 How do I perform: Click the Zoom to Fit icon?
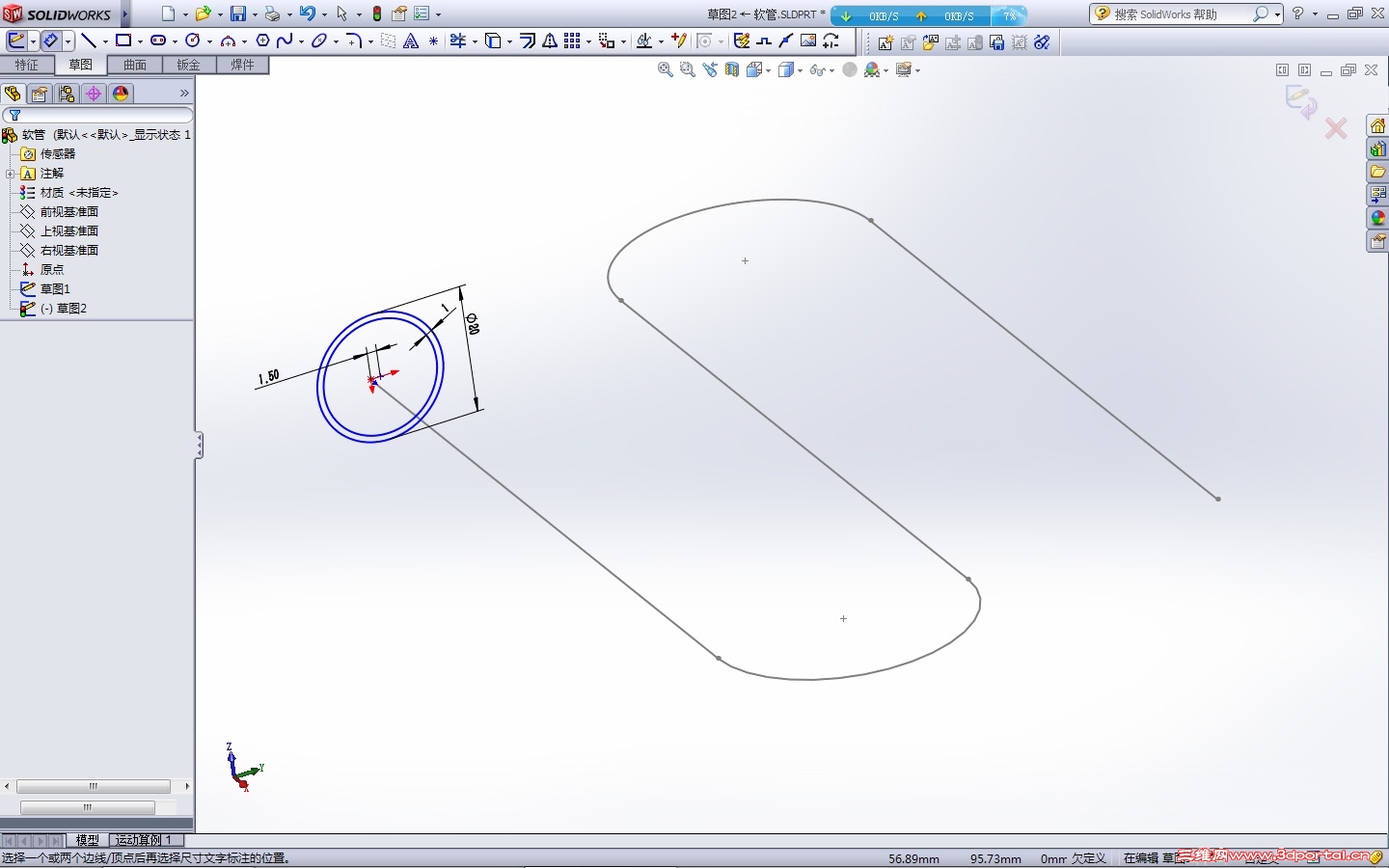click(666, 69)
